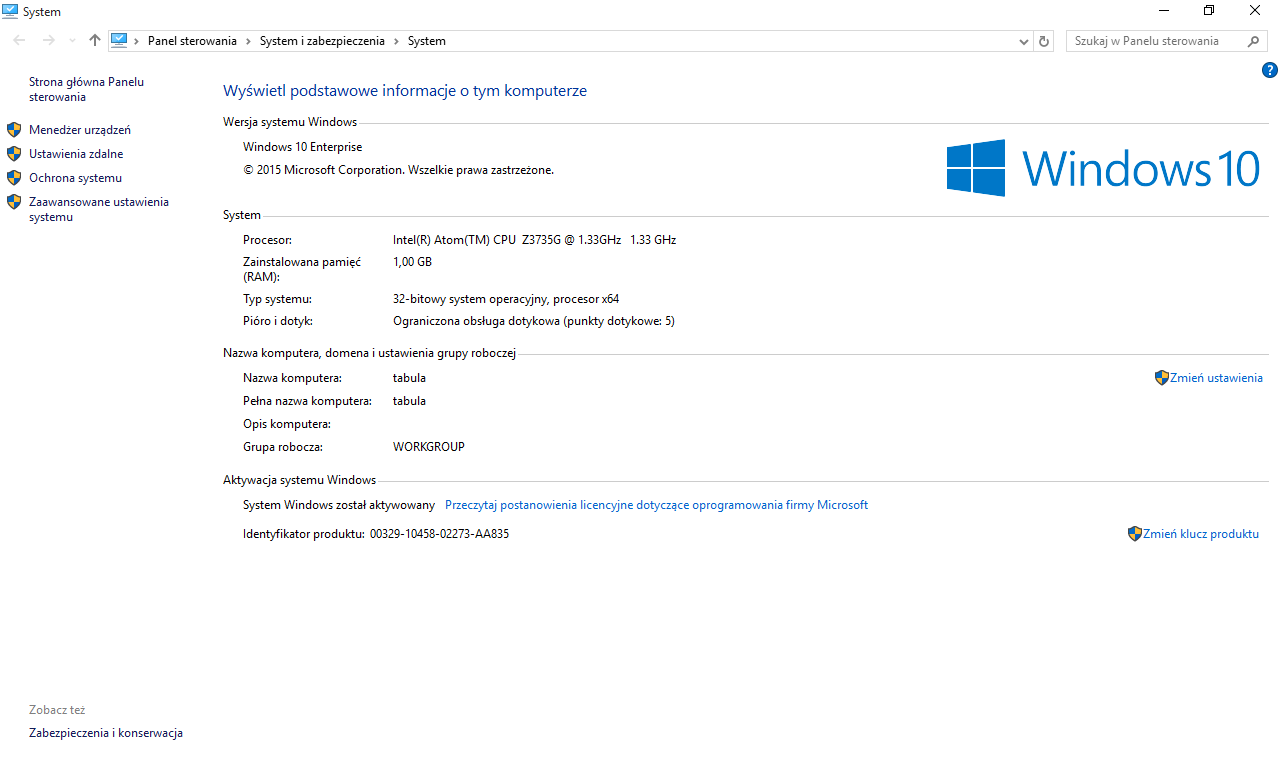Click Zmień ustawienia for computer name
Viewport: 1280px width, 760px height.
1216,378
